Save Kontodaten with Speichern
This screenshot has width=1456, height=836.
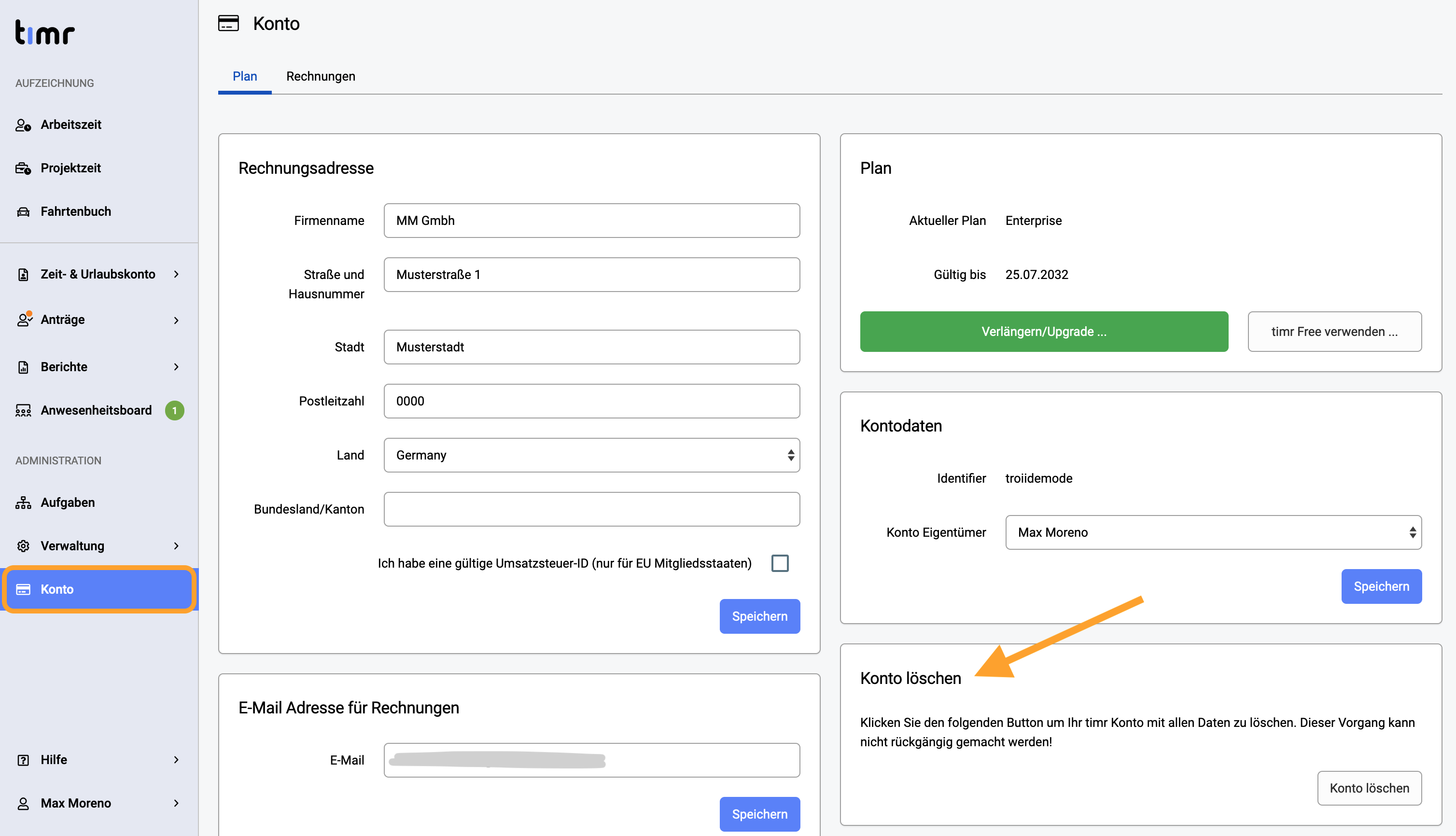[1381, 586]
